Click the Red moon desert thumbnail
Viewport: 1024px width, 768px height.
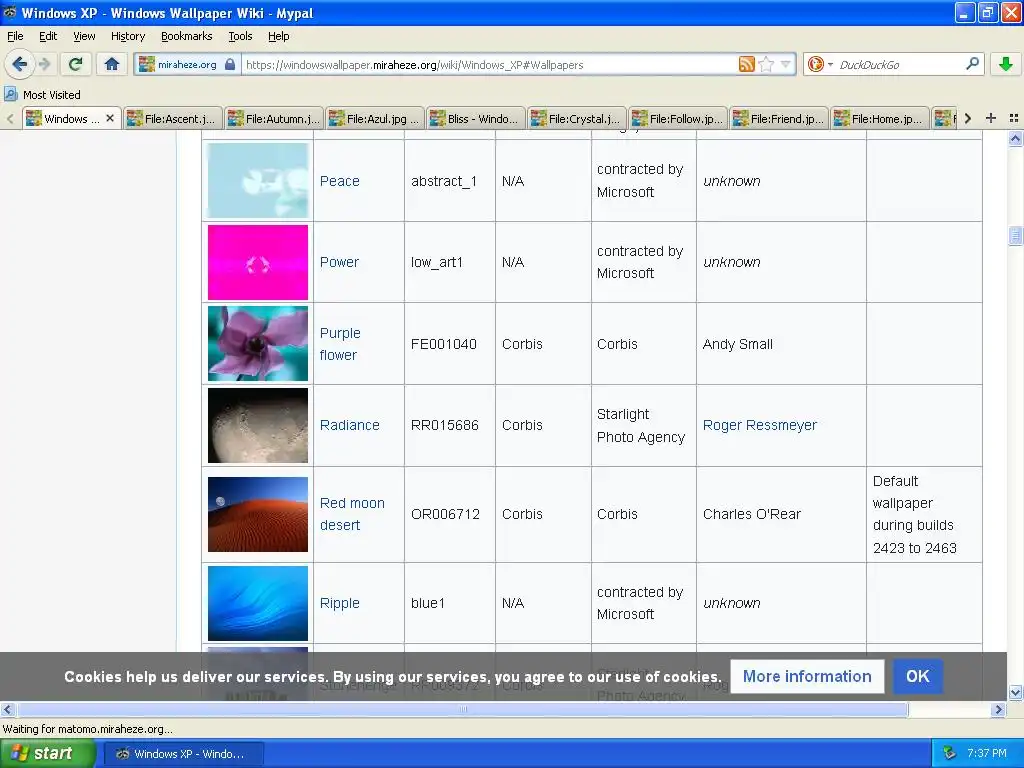pyautogui.click(x=258, y=514)
